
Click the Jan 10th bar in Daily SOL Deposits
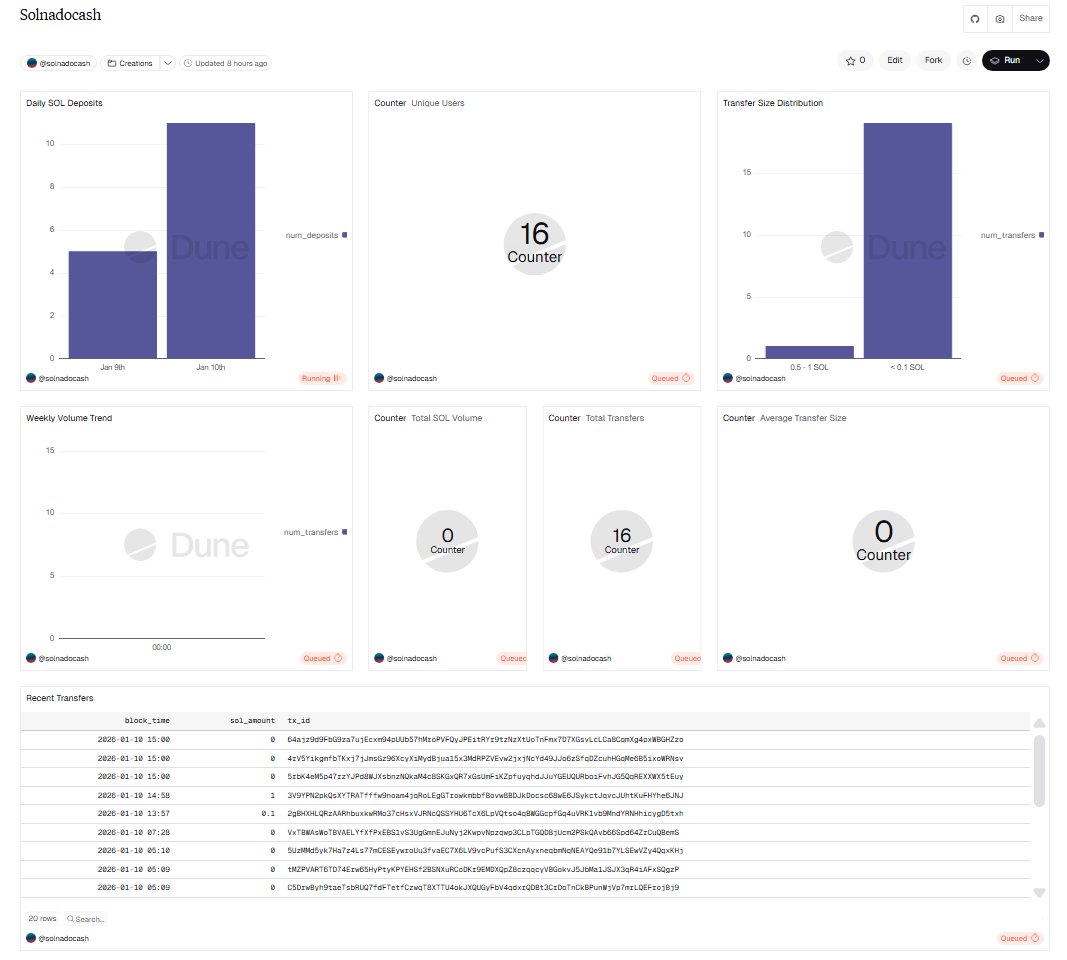coord(211,240)
